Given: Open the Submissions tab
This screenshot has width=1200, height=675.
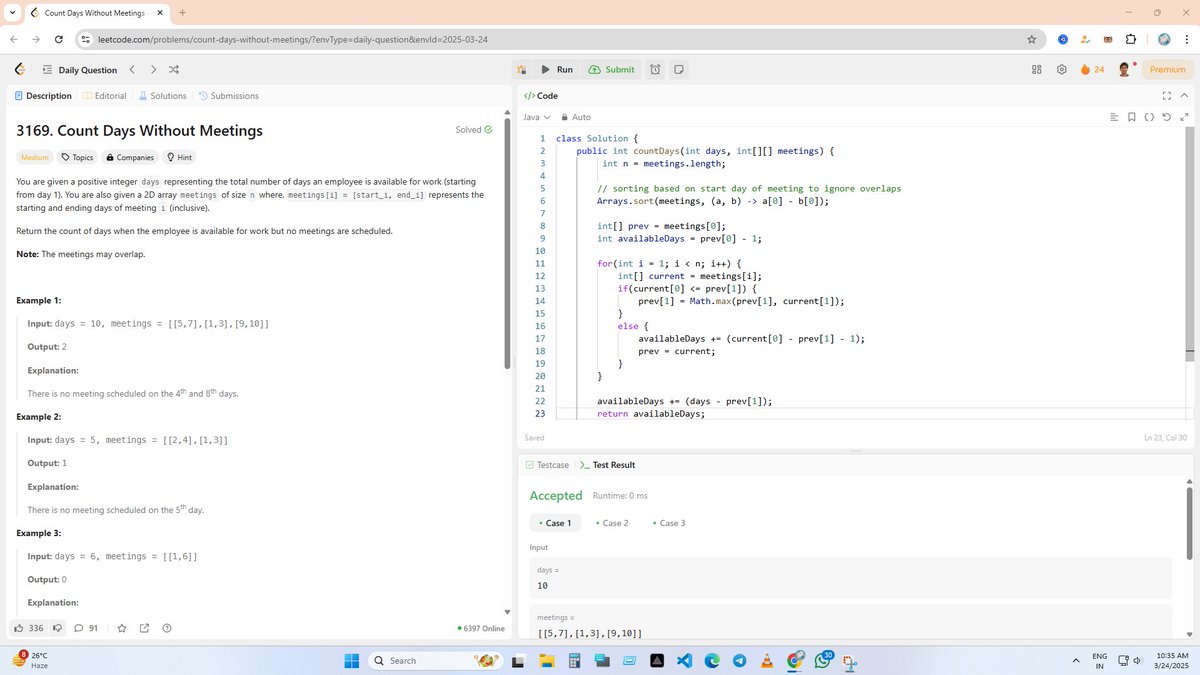Looking at the screenshot, I should click(x=229, y=96).
